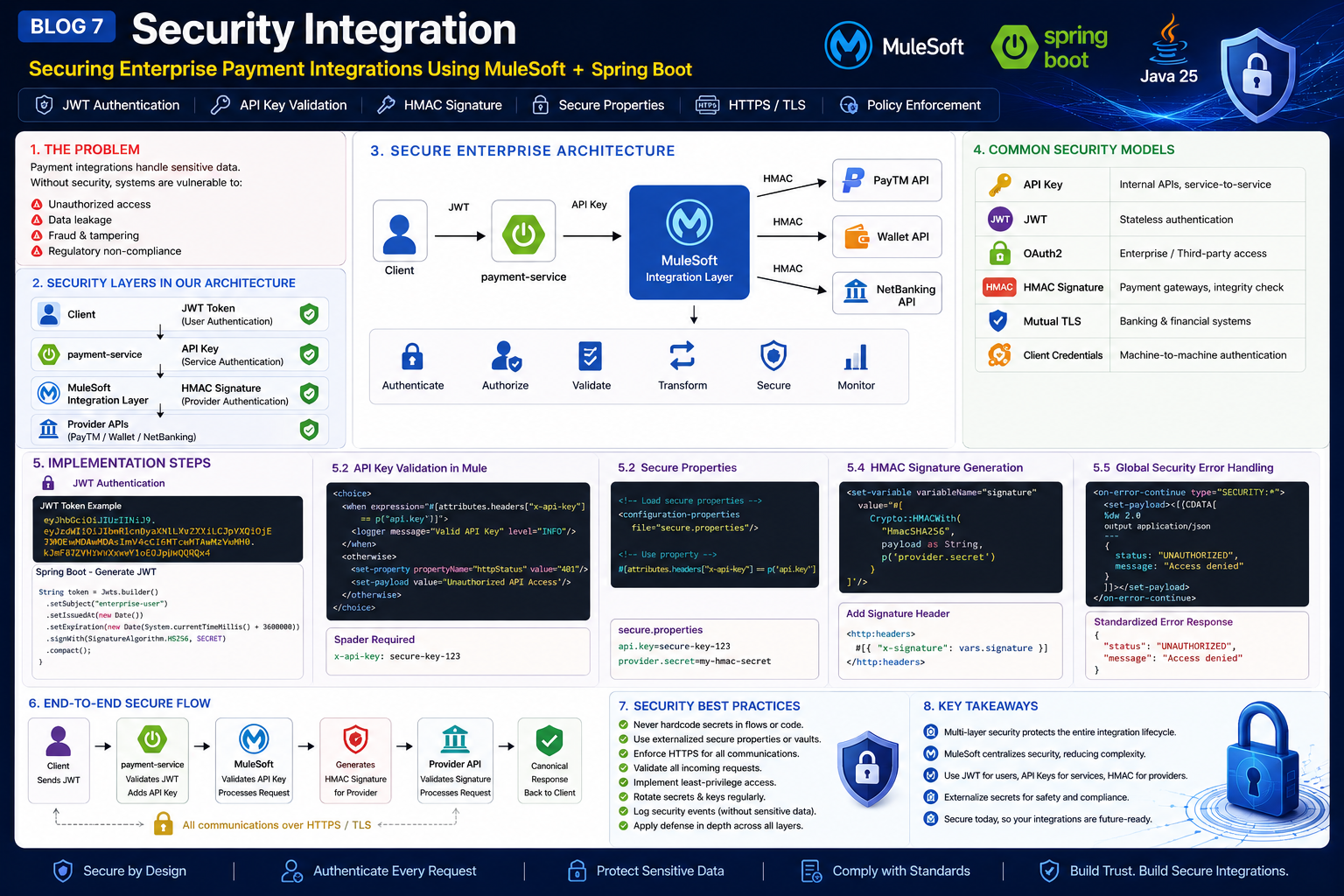Select the HMAC Signature tab

click(x=439, y=105)
